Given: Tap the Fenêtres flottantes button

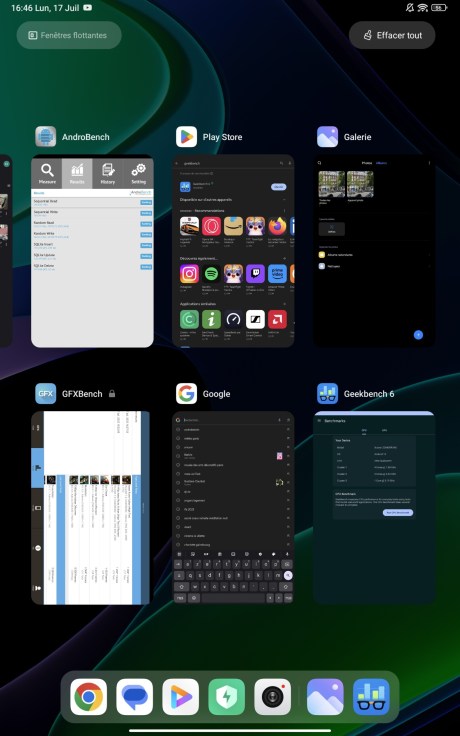Looking at the screenshot, I should coord(69,35).
